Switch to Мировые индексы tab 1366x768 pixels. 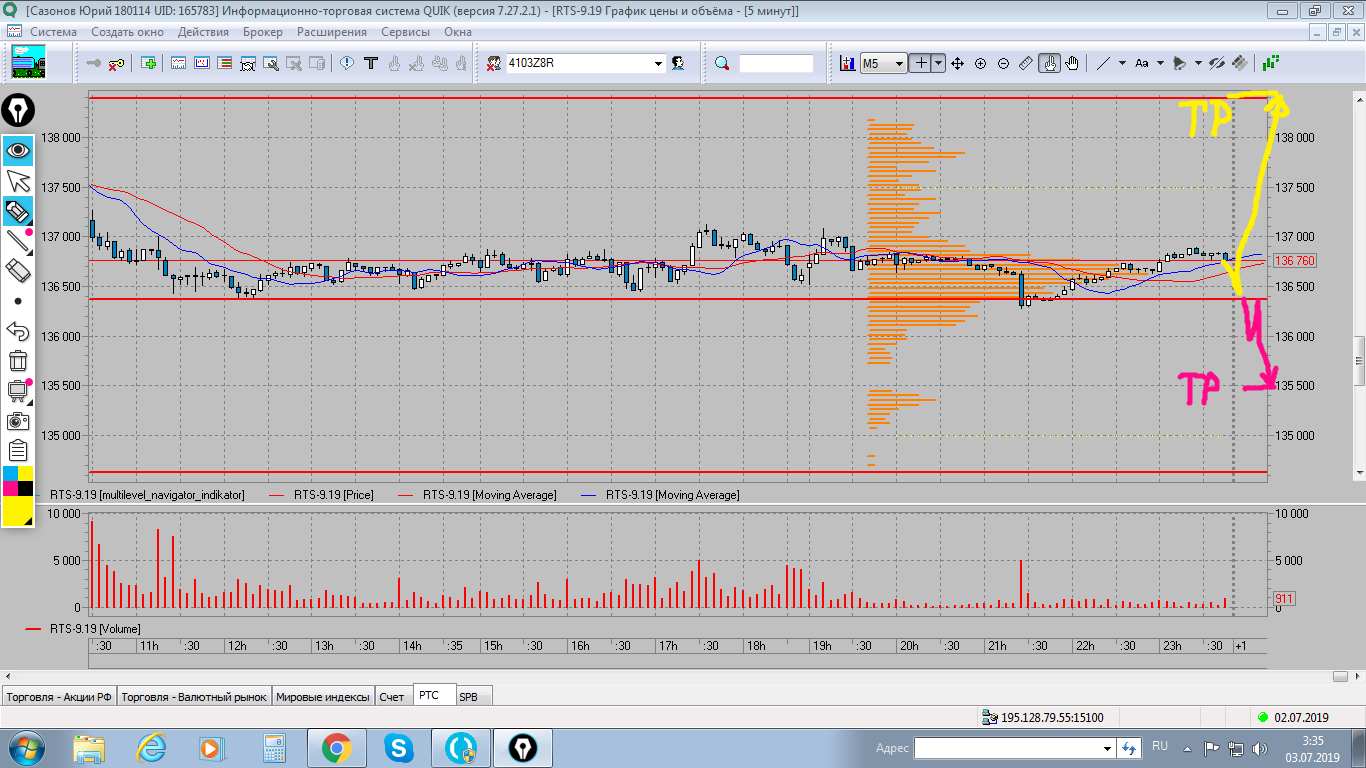pos(322,696)
